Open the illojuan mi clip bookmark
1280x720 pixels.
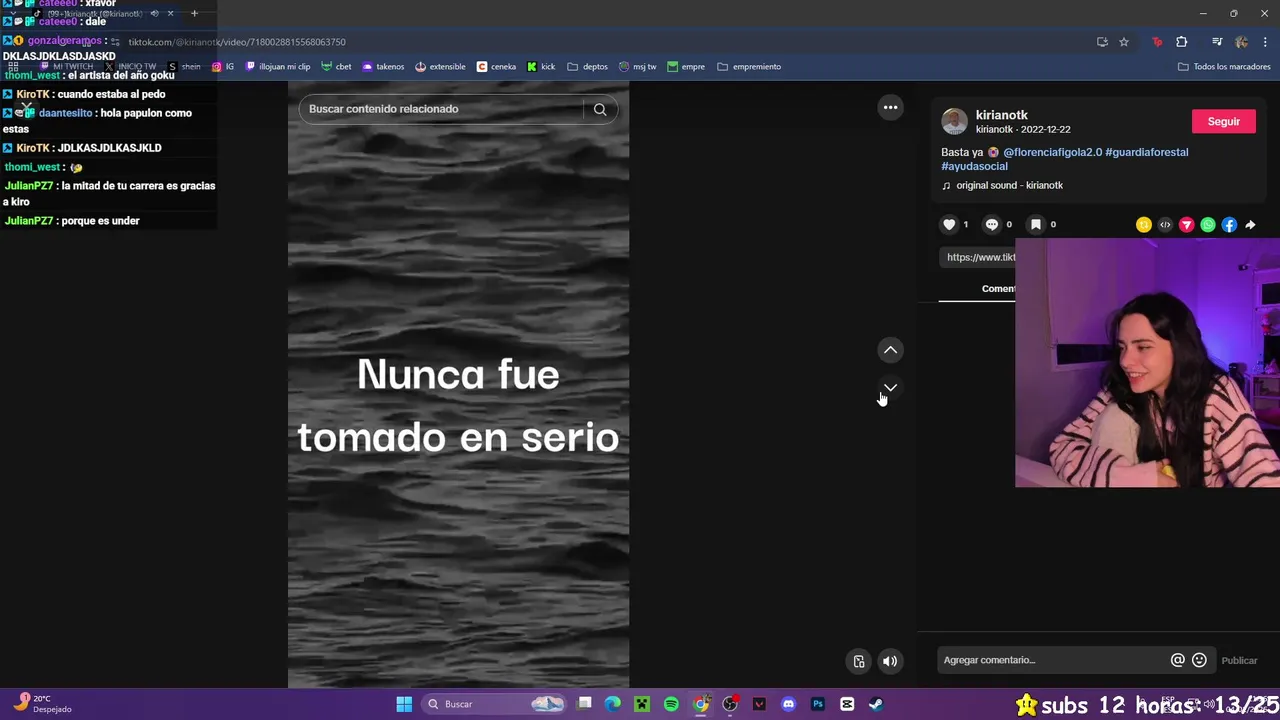pos(278,67)
